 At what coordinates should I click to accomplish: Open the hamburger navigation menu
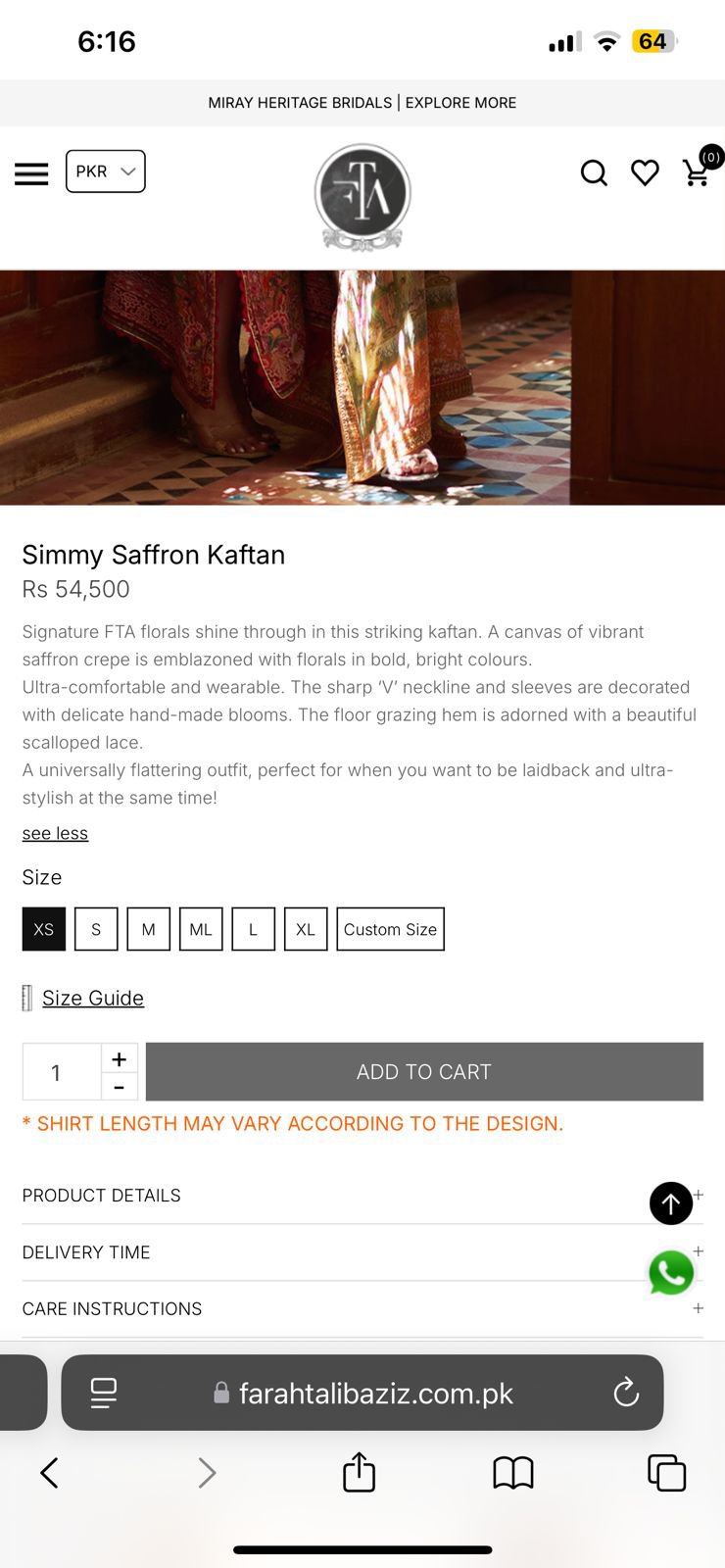pyautogui.click(x=31, y=173)
